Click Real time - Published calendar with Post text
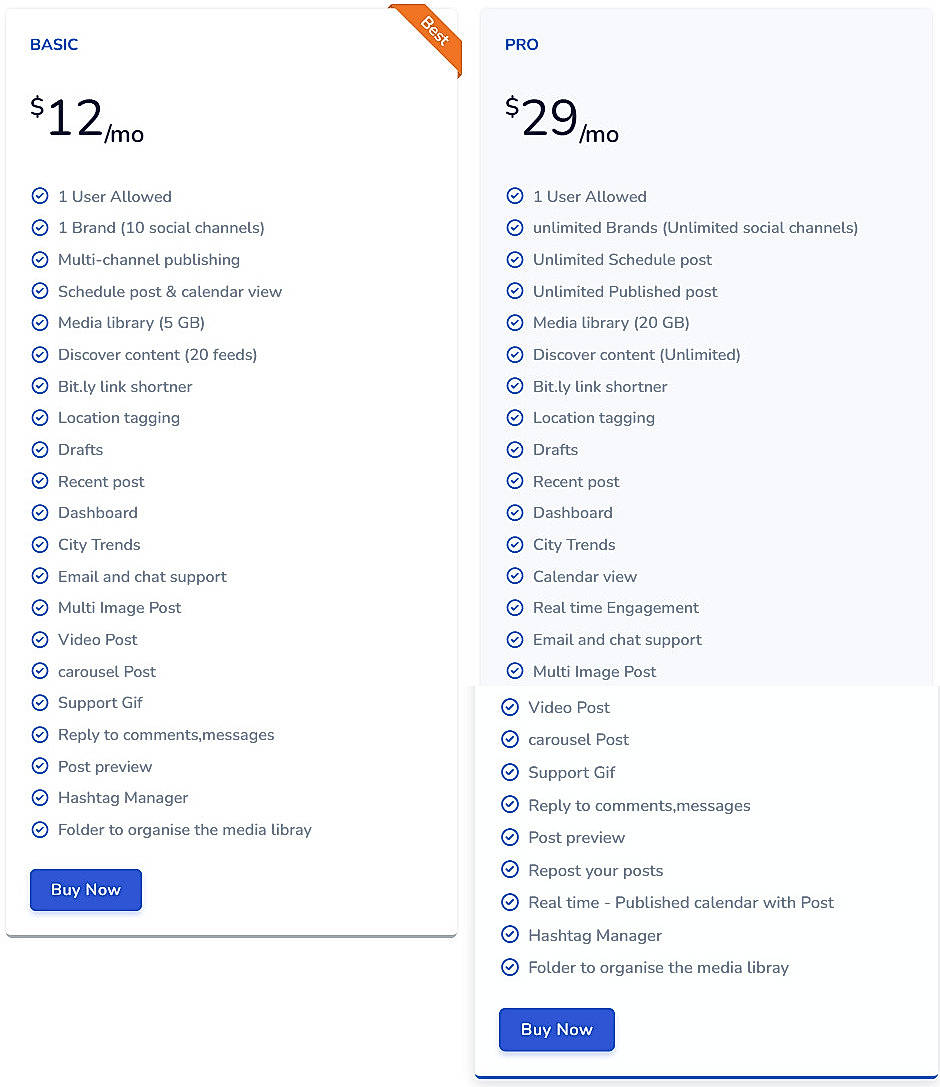 point(681,902)
